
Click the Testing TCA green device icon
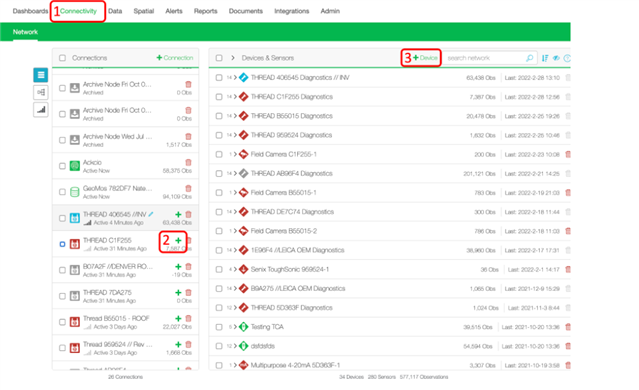(x=243, y=327)
